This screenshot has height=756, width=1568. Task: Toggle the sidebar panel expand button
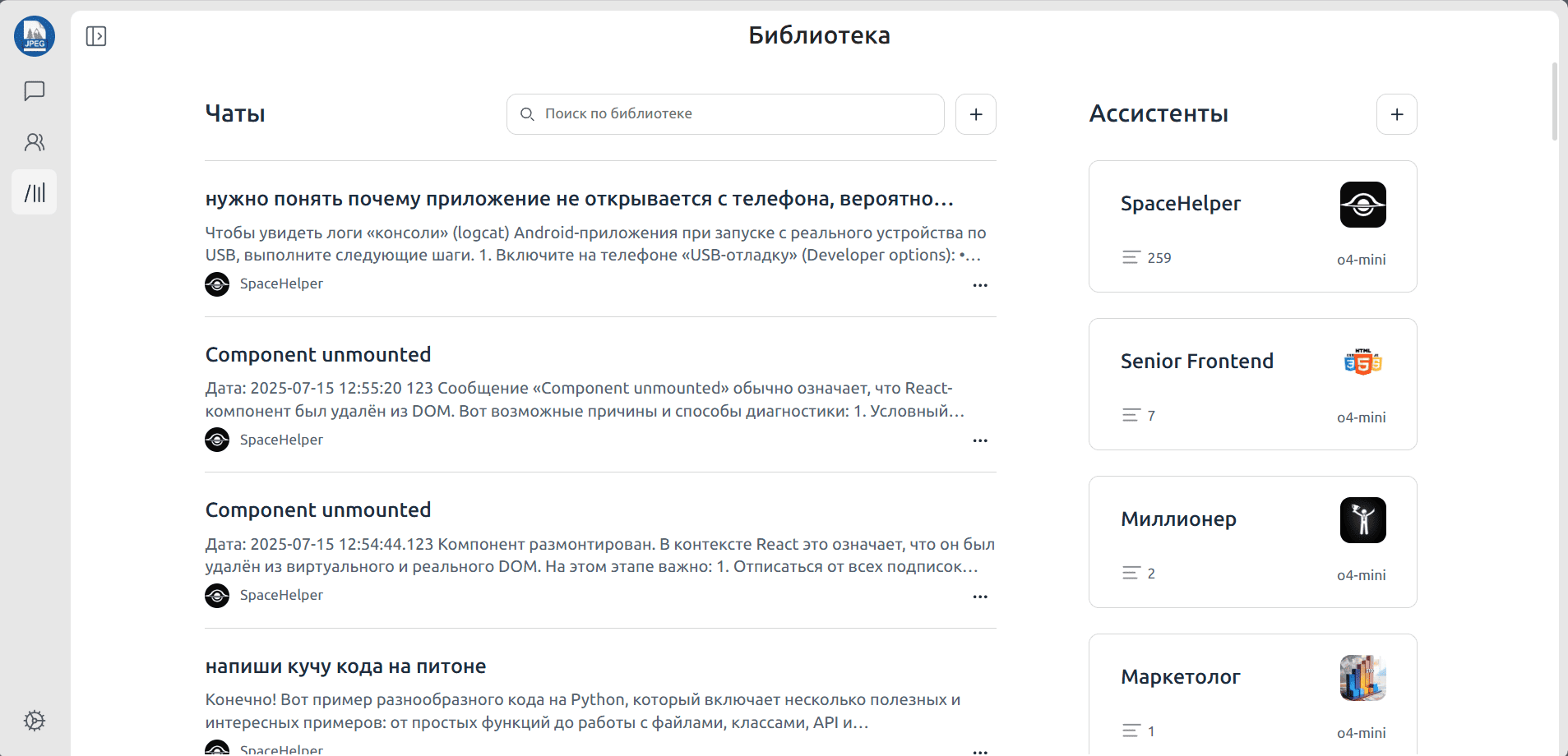coord(96,36)
